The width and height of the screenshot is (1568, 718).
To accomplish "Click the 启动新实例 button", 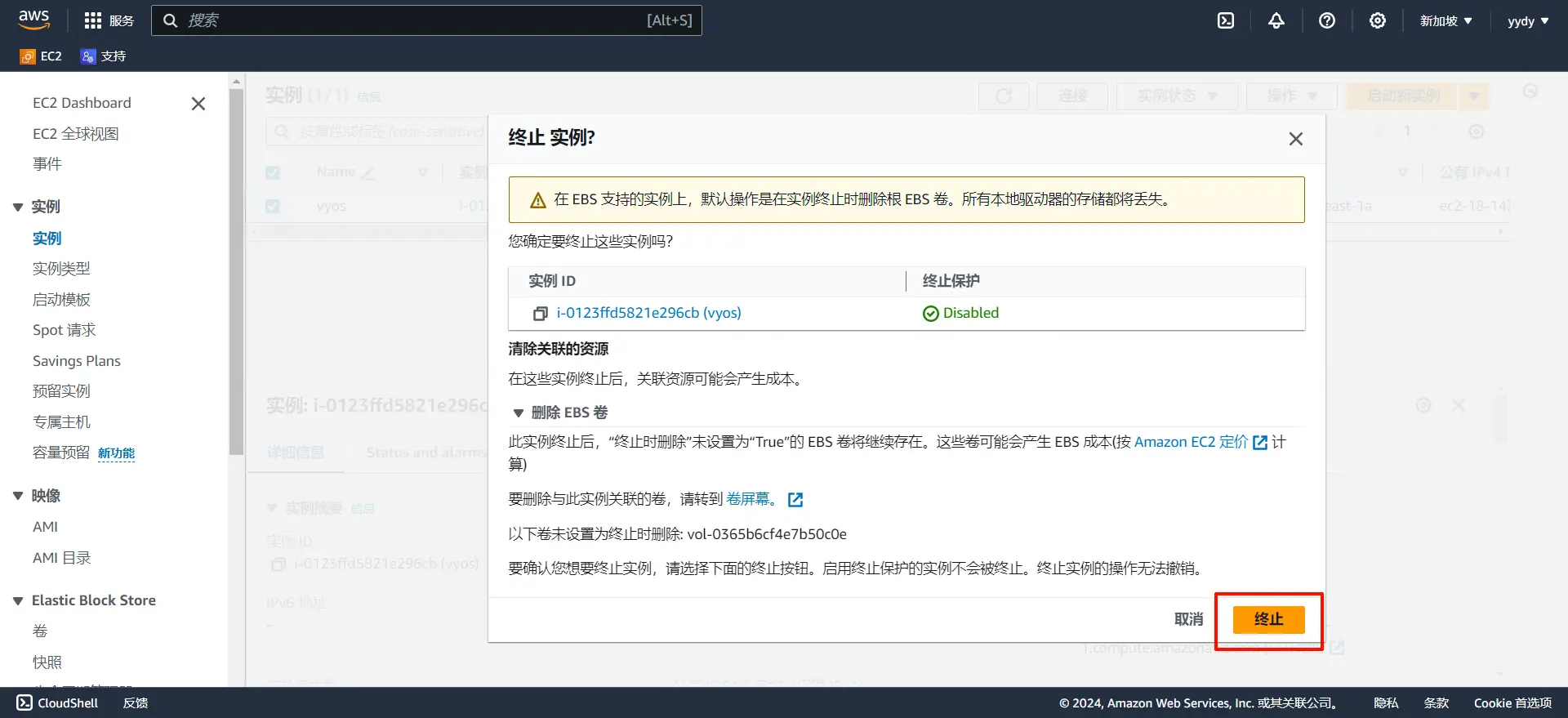I will 1402,96.
